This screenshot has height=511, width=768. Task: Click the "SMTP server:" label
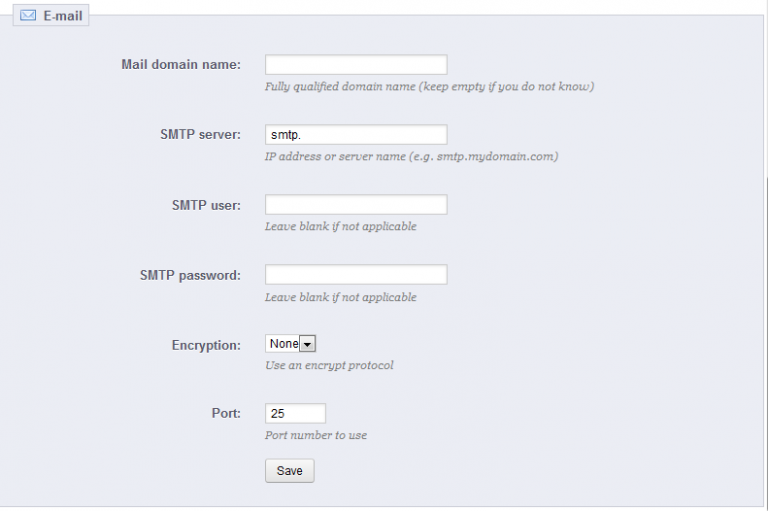200,135
